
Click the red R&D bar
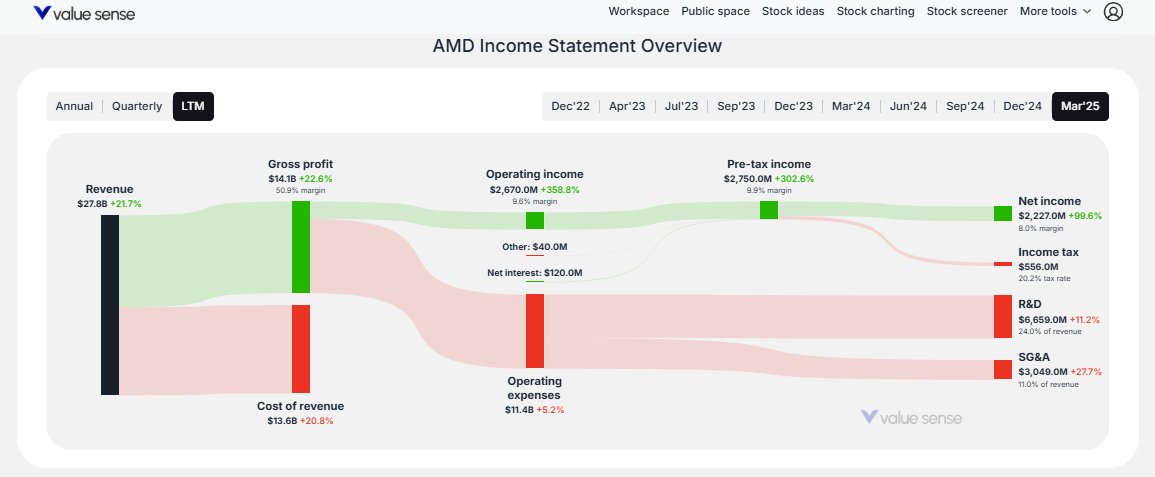point(1003,317)
